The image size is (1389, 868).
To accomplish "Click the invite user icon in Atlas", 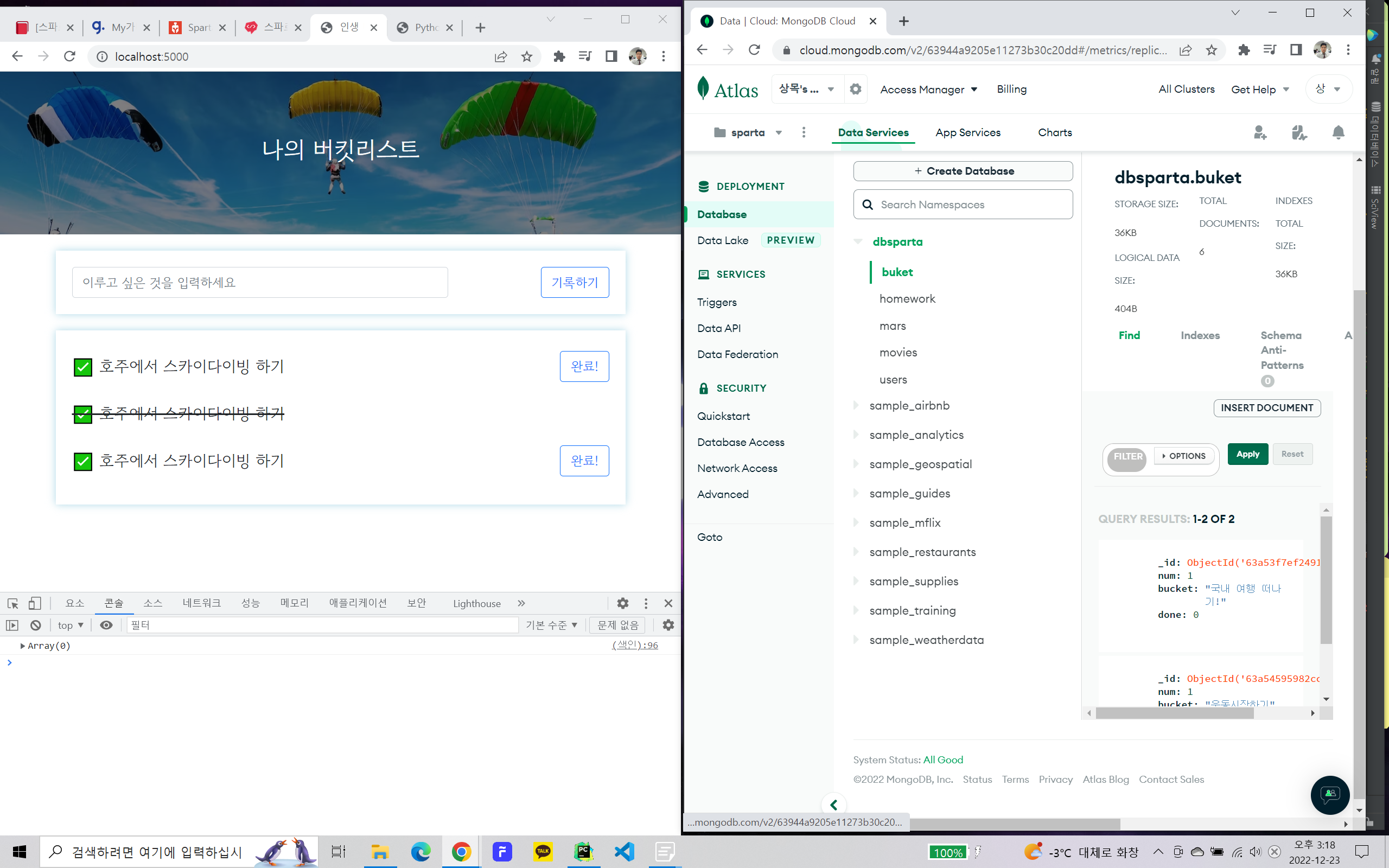I will [x=1260, y=132].
